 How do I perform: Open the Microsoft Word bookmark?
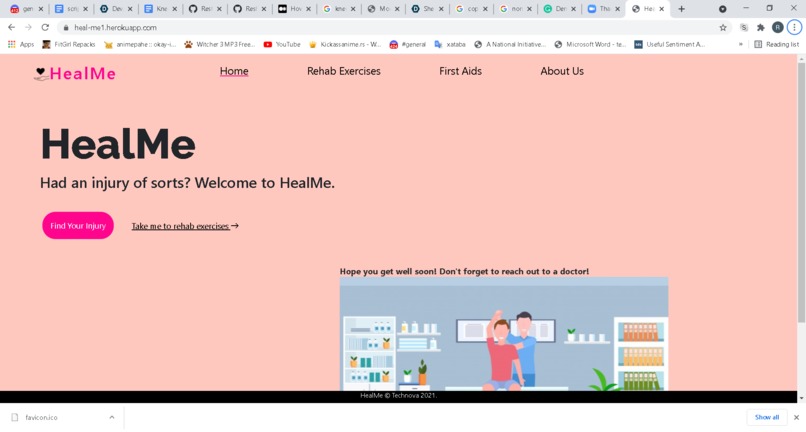coord(590,44)
